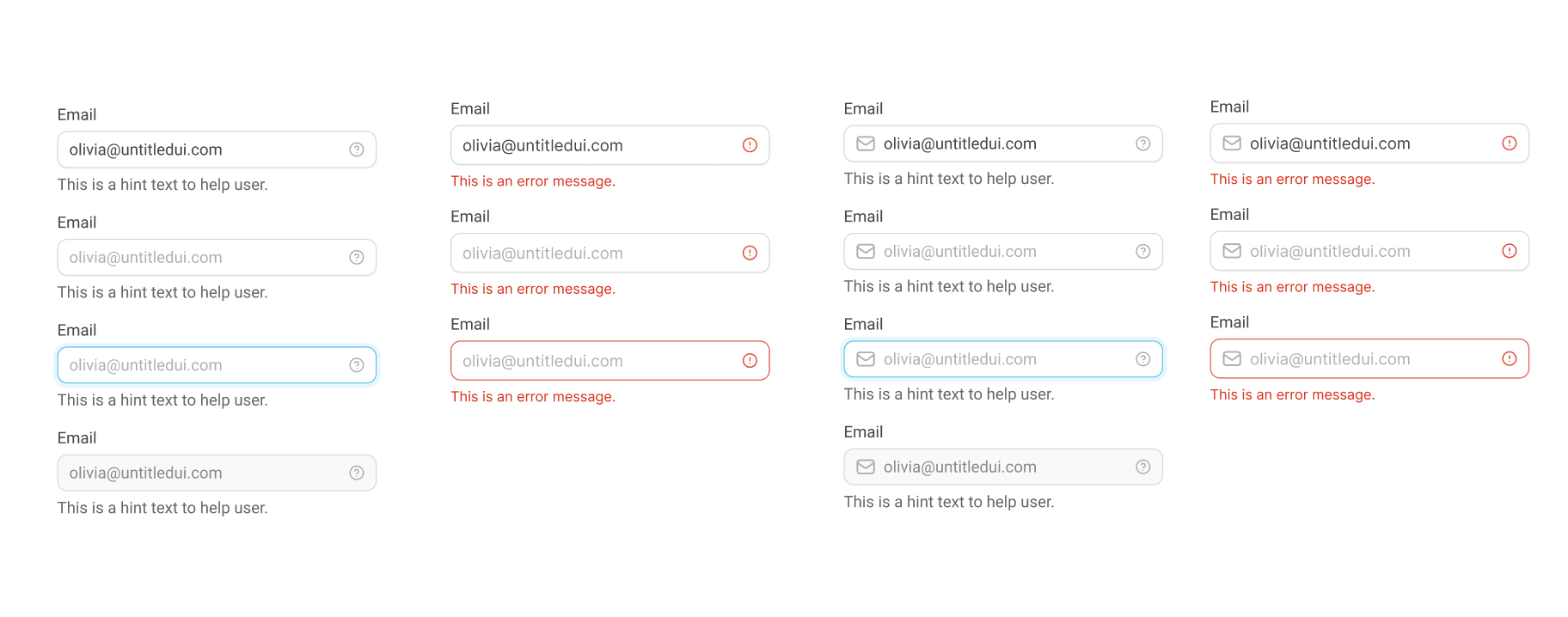Click help icon in gray disabled field without envelope
The width and height of the screenshot is (1568, 617).
357,473
